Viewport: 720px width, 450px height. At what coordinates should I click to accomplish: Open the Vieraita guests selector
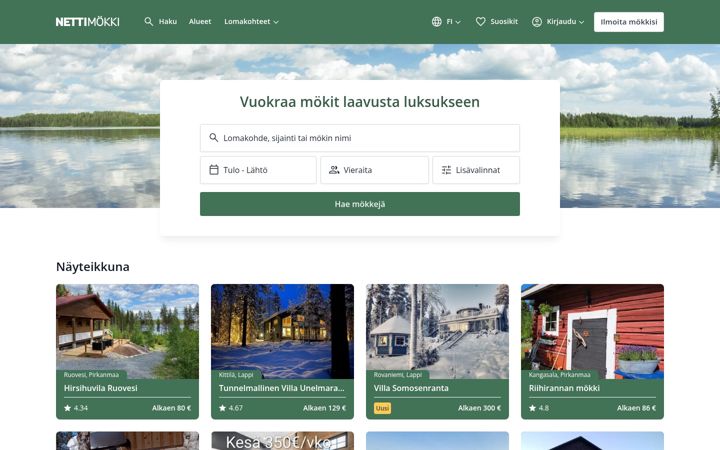coord(374,170)
